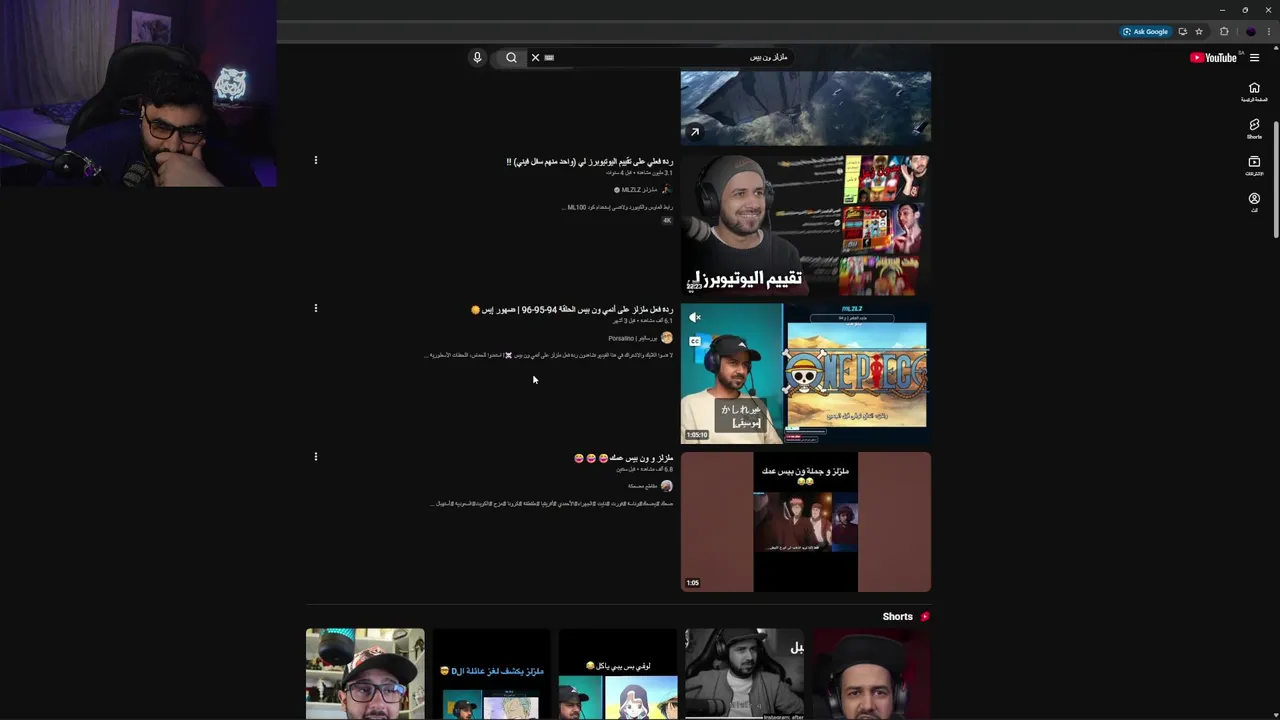Open Subscriptions from the YouTube sidebar
This screenshot has width=1280, height=720.
(x=1254, y=166)
